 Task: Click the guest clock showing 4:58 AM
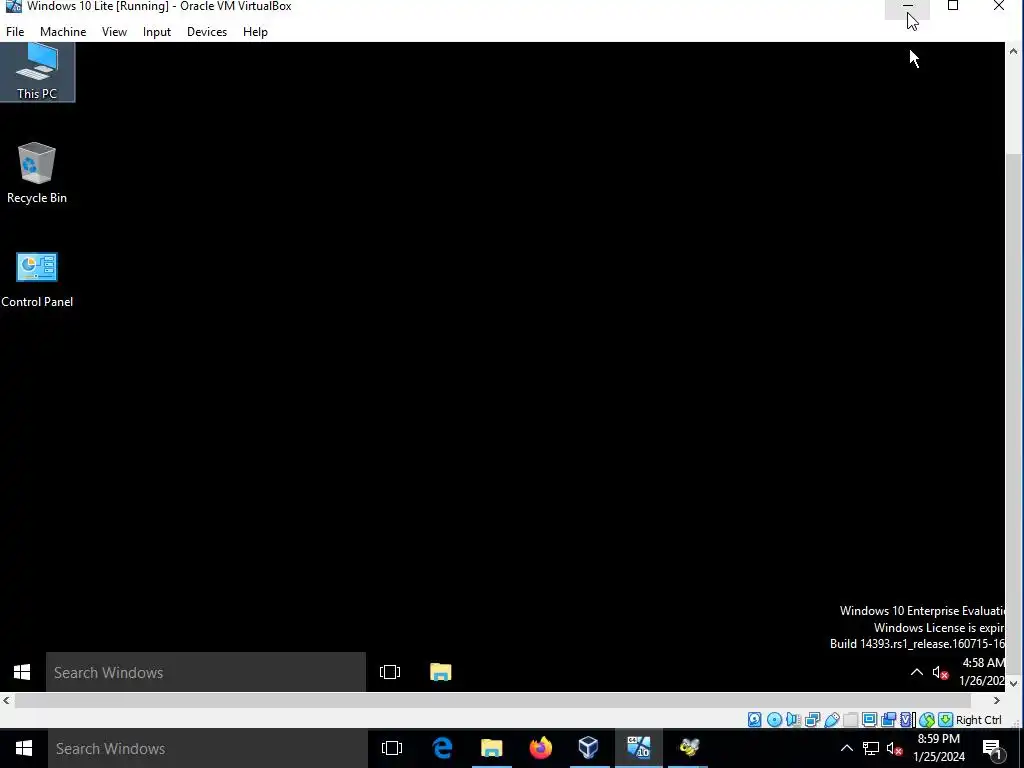pos(982,672)
